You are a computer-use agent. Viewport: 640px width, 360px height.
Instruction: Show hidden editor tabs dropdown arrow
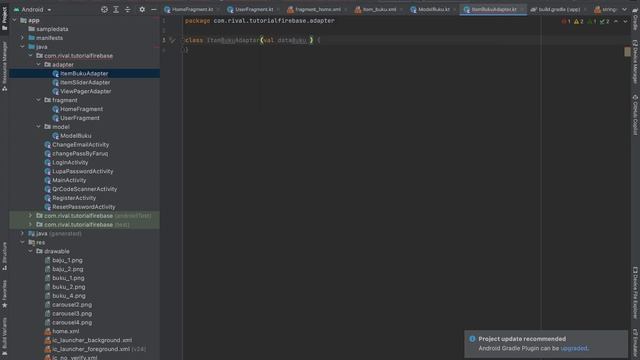pos(624,9)
